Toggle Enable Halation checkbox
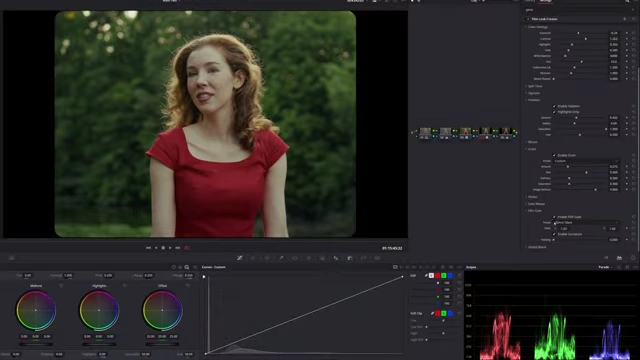The image size is (640, 360). click(554, 106)
